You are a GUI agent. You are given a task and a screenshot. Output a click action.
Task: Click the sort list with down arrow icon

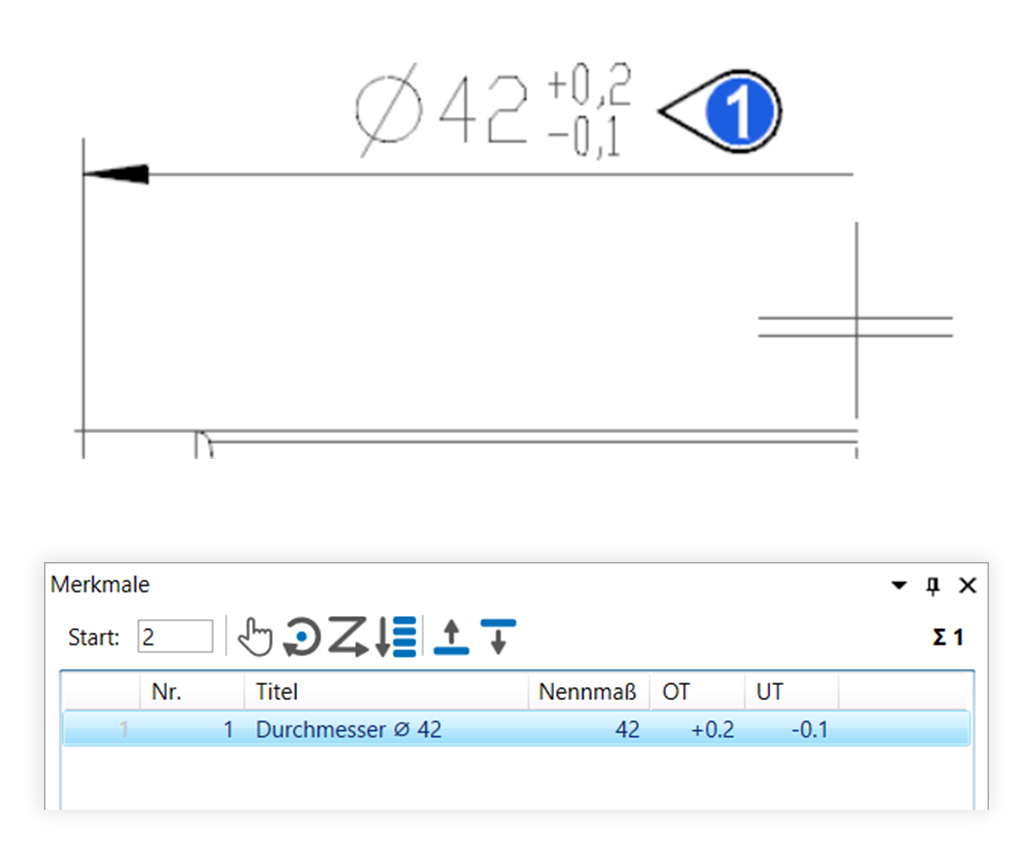click(396, 637)
